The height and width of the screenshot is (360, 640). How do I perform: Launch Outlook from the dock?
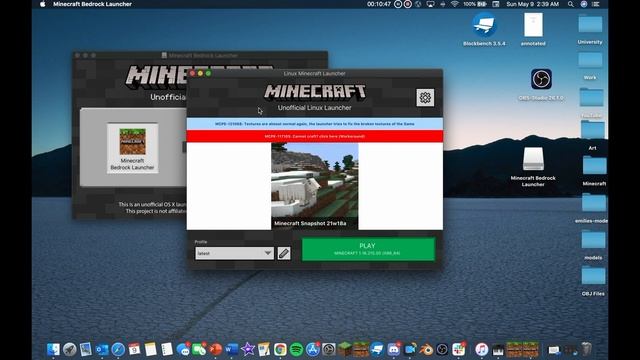[x=102, y=350]
